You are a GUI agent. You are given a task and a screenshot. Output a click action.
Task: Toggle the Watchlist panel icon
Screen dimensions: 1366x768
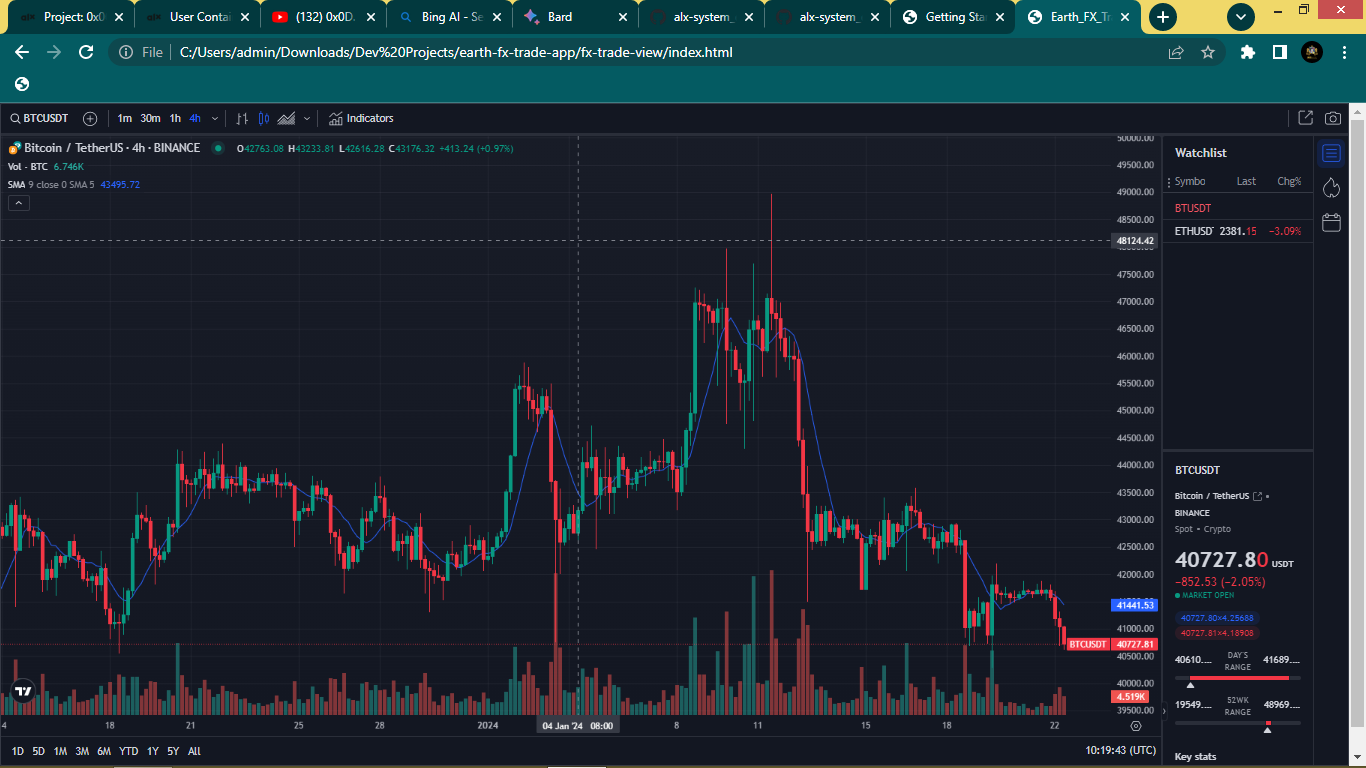click(x=1331, y=152)
